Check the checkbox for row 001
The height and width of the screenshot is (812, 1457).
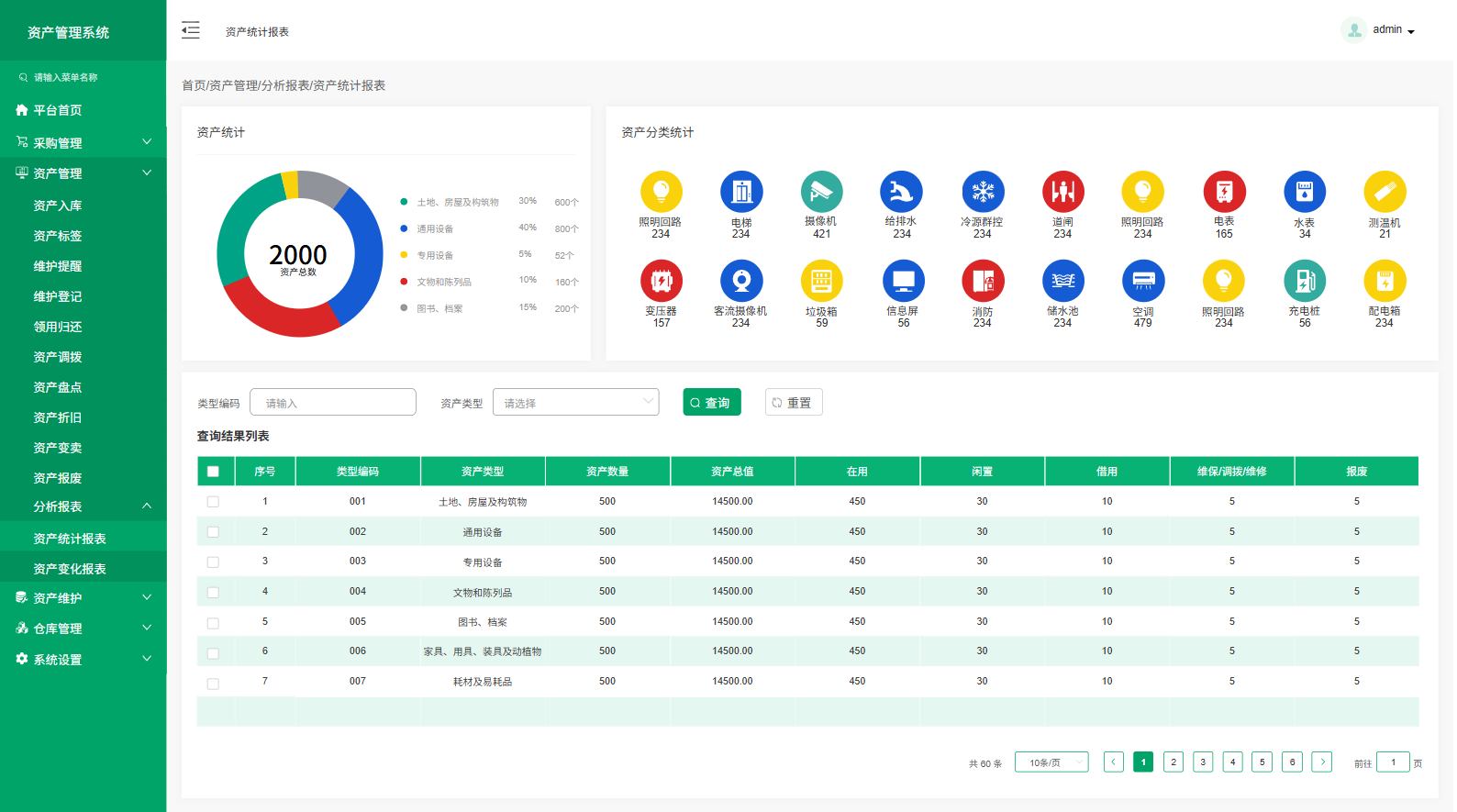coord(213,502)
